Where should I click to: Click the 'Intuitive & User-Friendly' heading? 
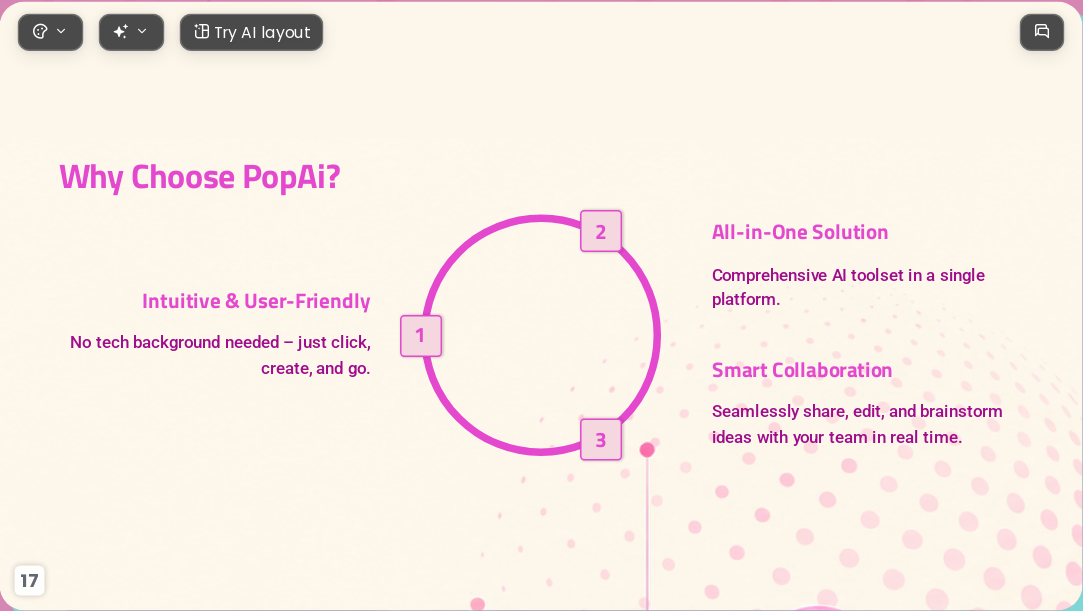coord(256,302)
